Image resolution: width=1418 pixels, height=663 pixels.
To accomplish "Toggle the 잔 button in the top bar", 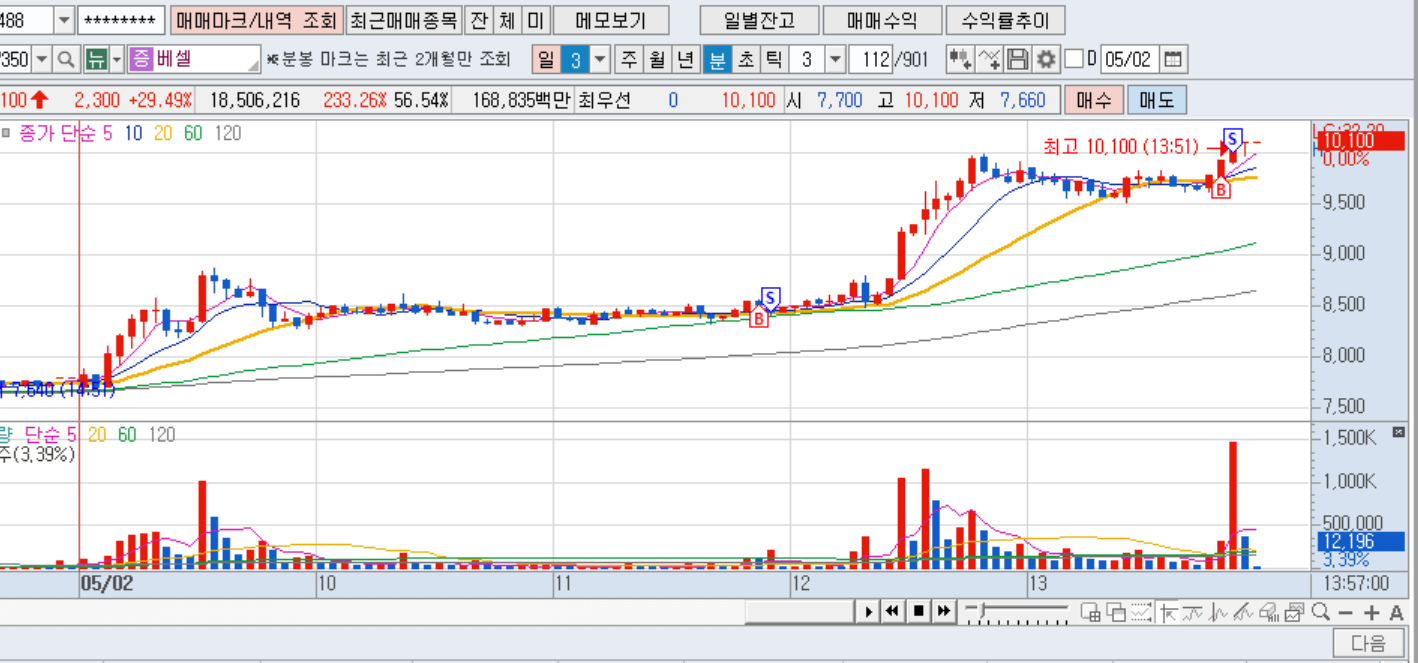I will pyautogui.click(x=479, y=20).
